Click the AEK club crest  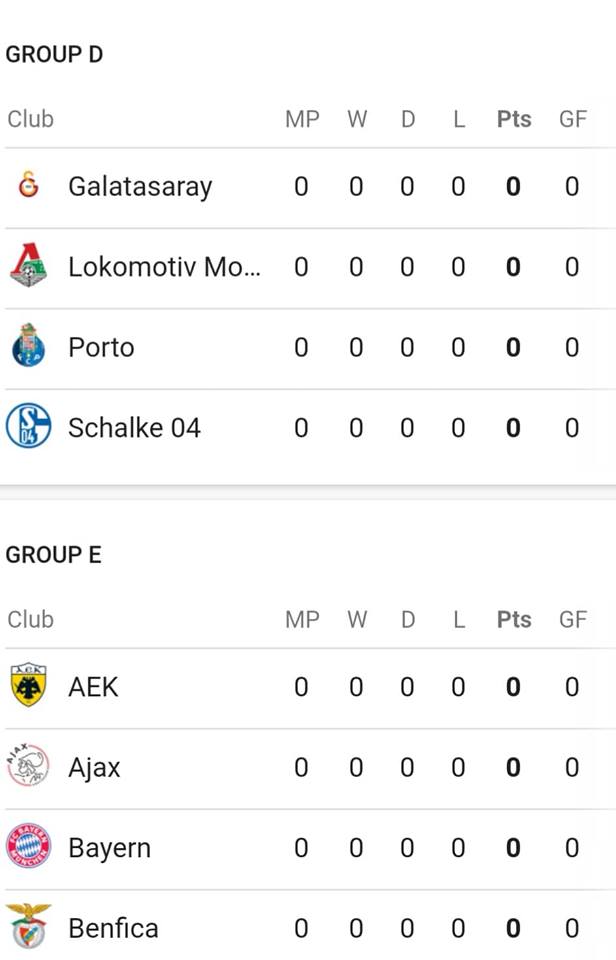point(28,685)
